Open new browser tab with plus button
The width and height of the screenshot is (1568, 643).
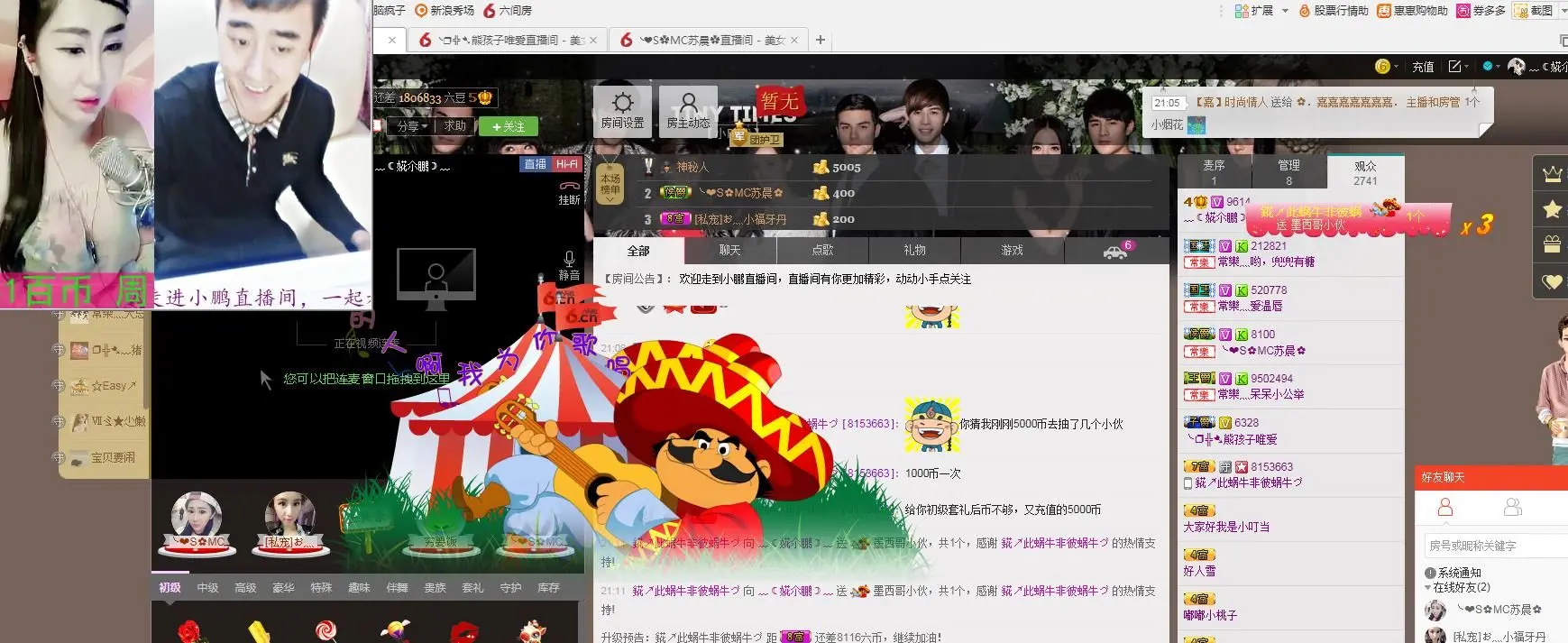[x=820, y=40]
